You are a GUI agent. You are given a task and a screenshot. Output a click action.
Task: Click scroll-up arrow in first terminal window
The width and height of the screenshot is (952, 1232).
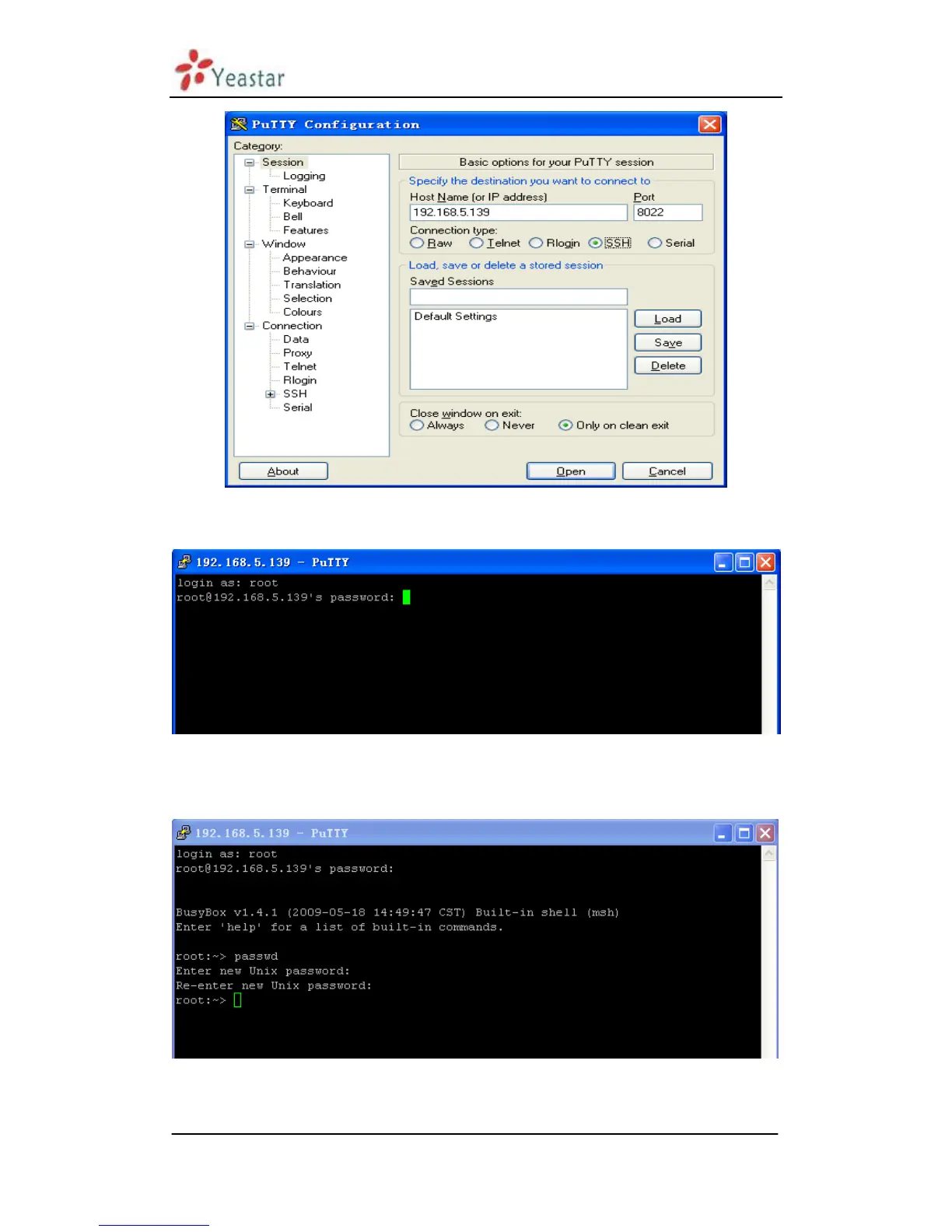pyautogui.click(x=770, y=583)
